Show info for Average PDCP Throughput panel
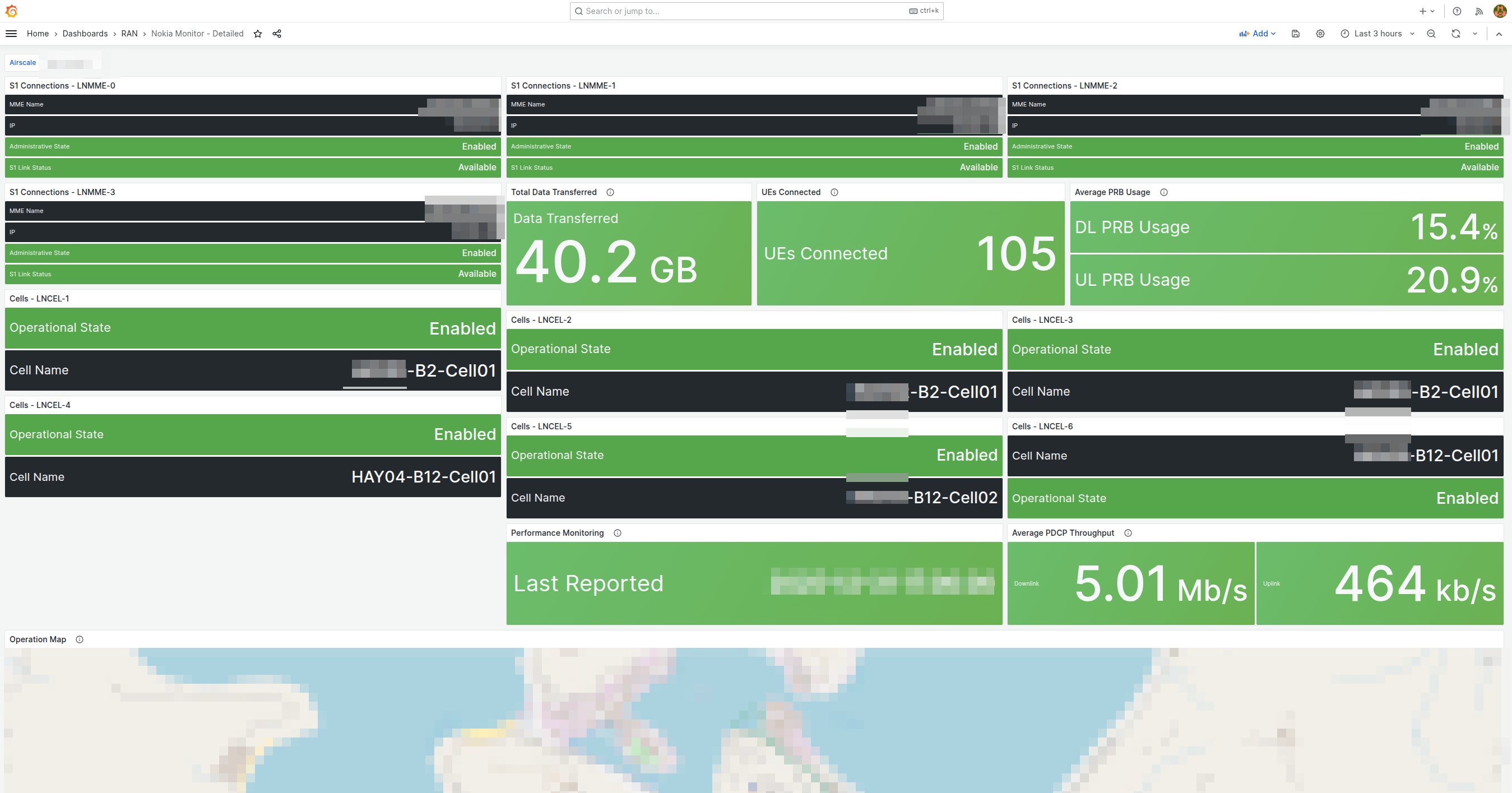Screen dimensions: 1512x793 tap(1128, 533)
